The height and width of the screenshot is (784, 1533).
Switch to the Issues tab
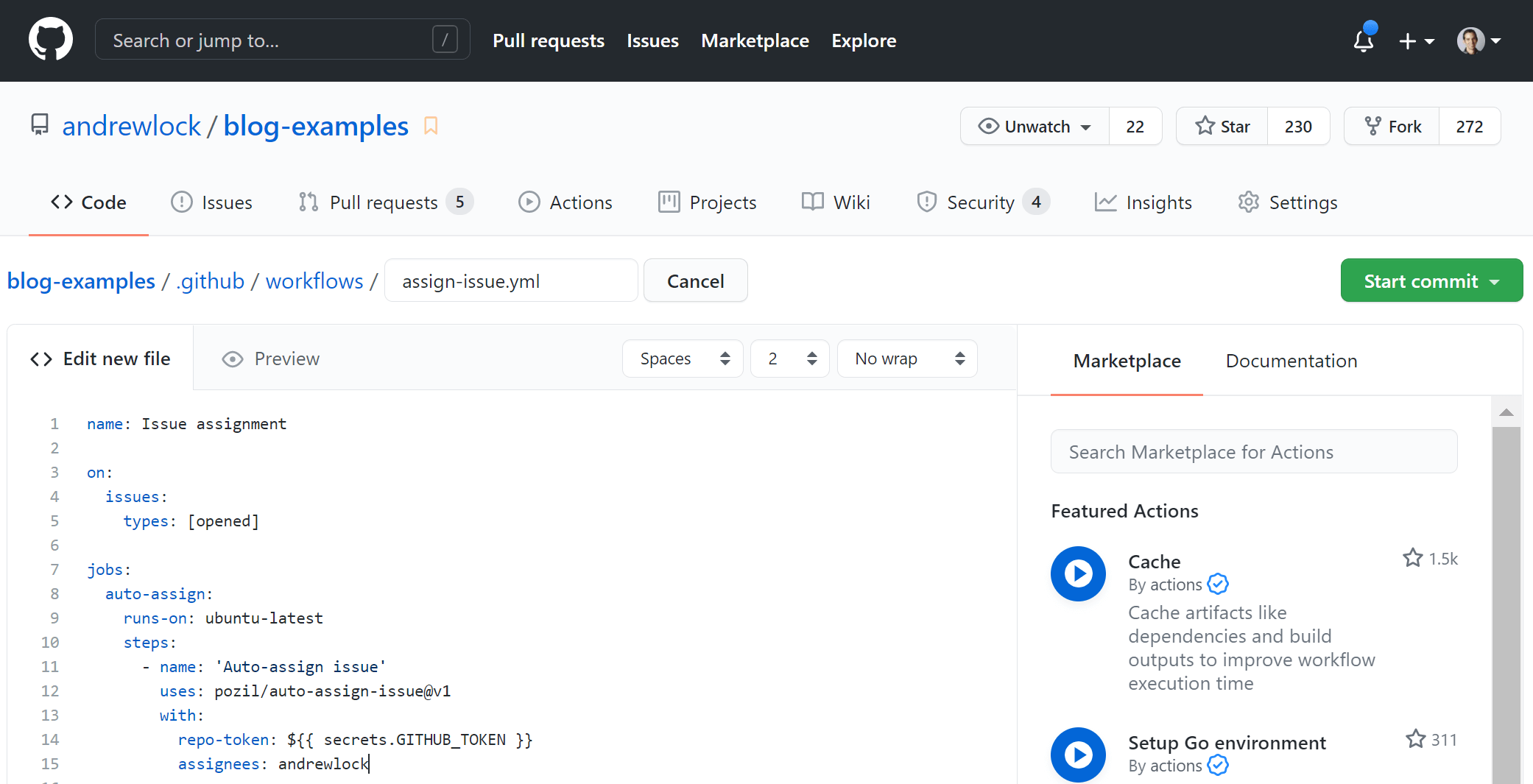pyautogui.click(x=211, y=202)
